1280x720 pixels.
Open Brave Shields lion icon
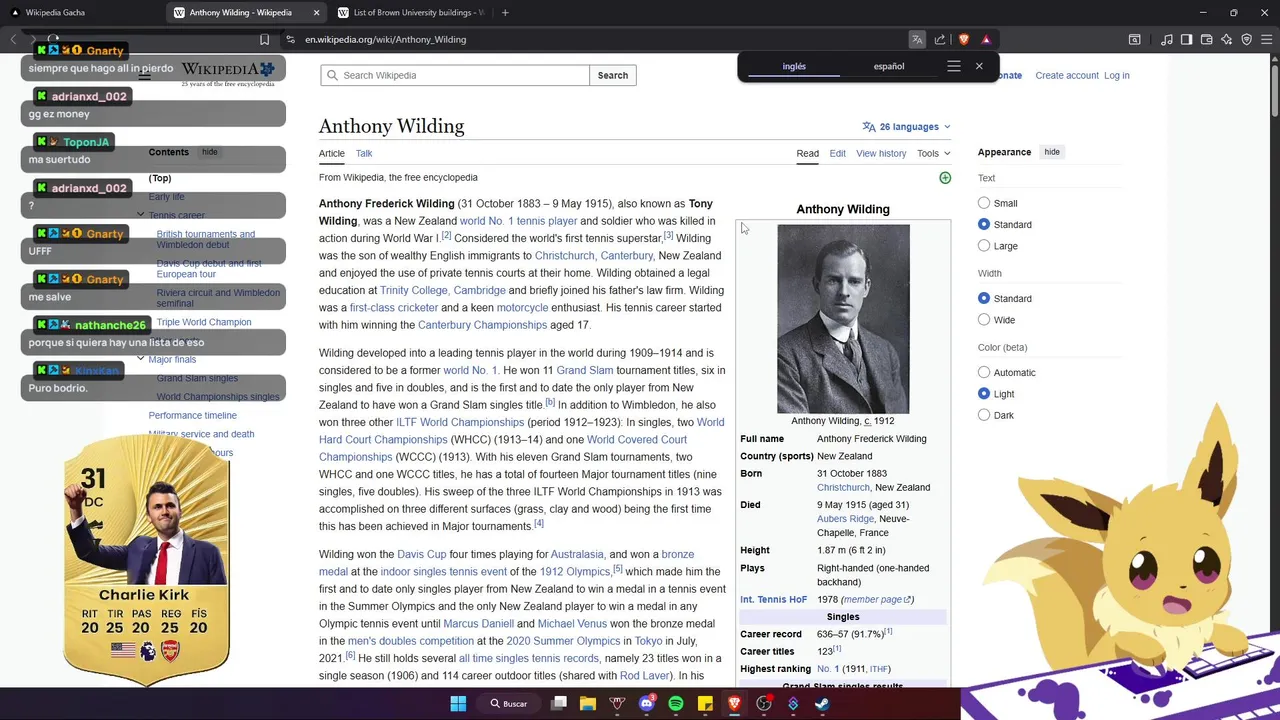964,40
